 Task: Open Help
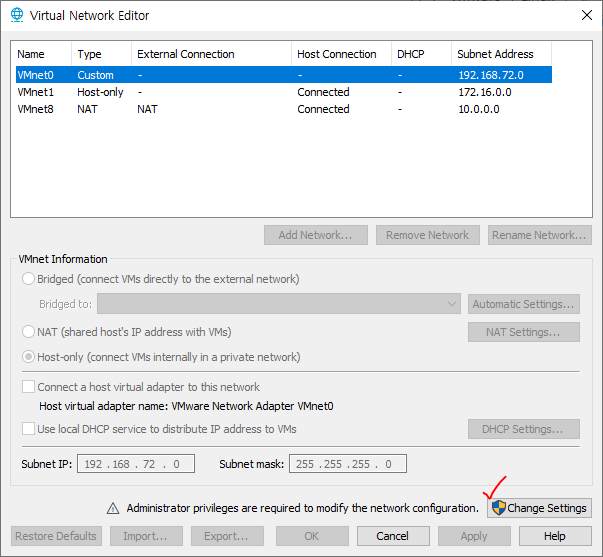tap(555, 536)
